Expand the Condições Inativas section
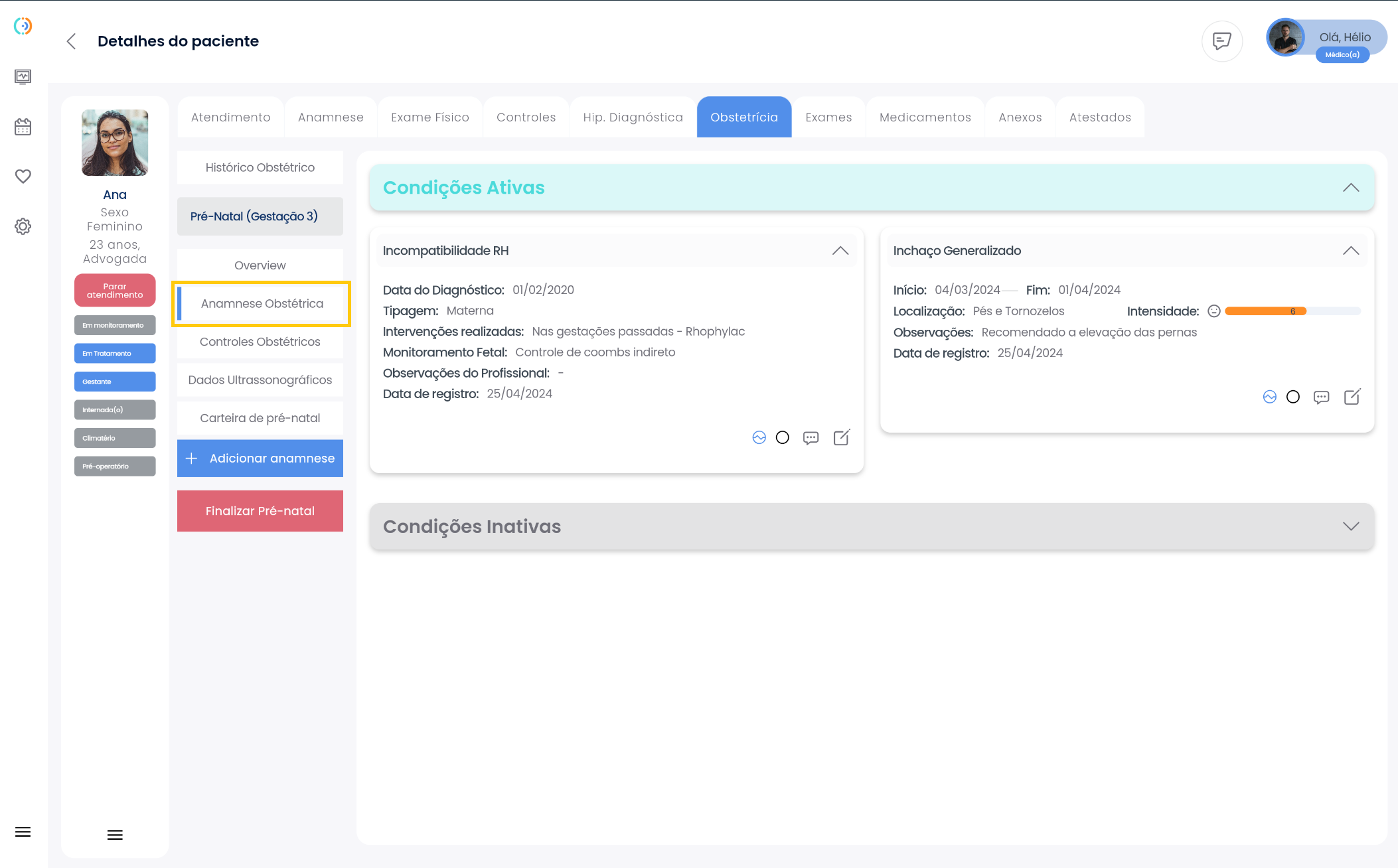The image size is (1398, 868). coord(1351,526)
